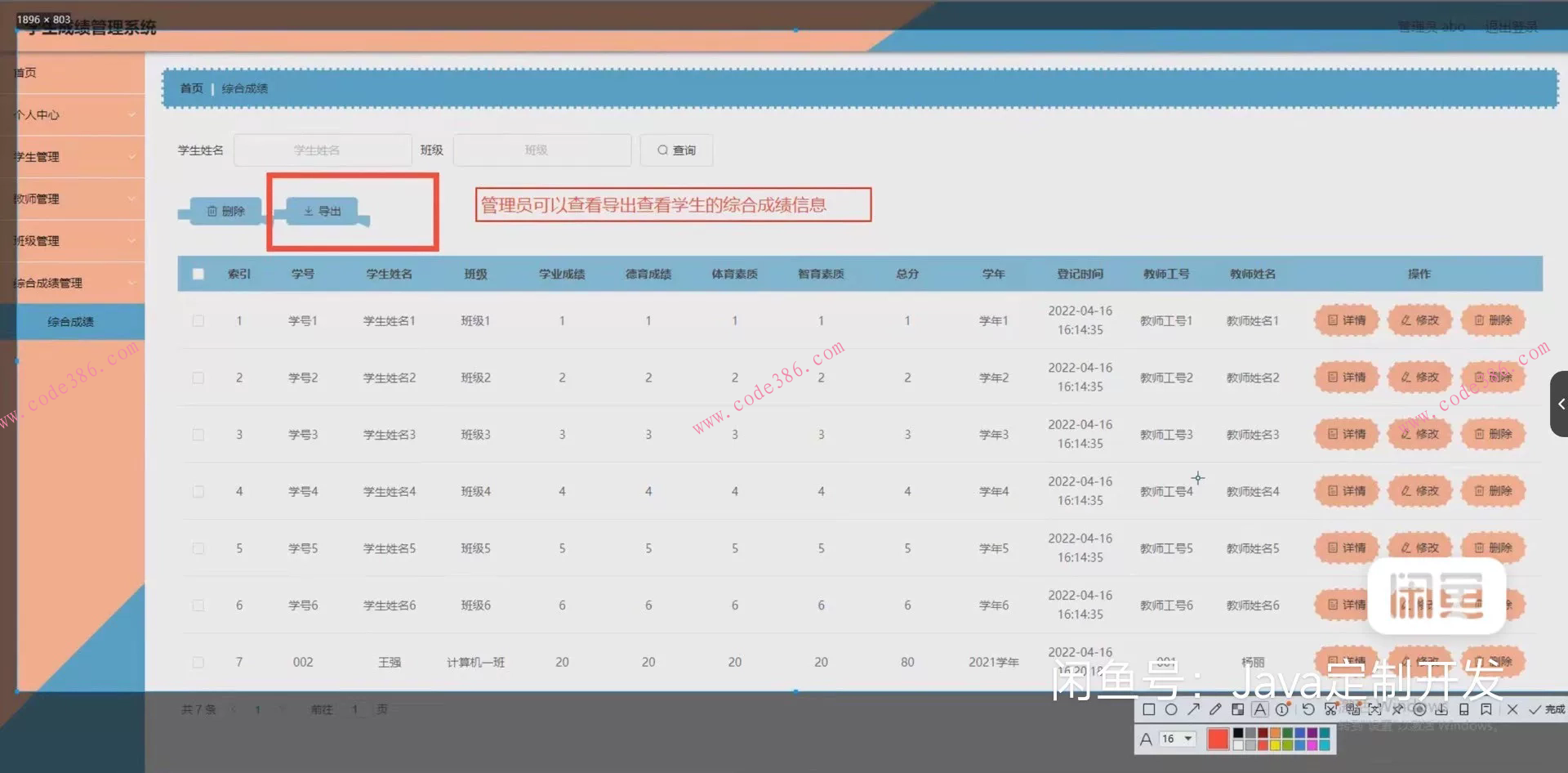Open 详情 for row 学号5
This screenshot has width=1568, height=773.
pos(1347,547)
